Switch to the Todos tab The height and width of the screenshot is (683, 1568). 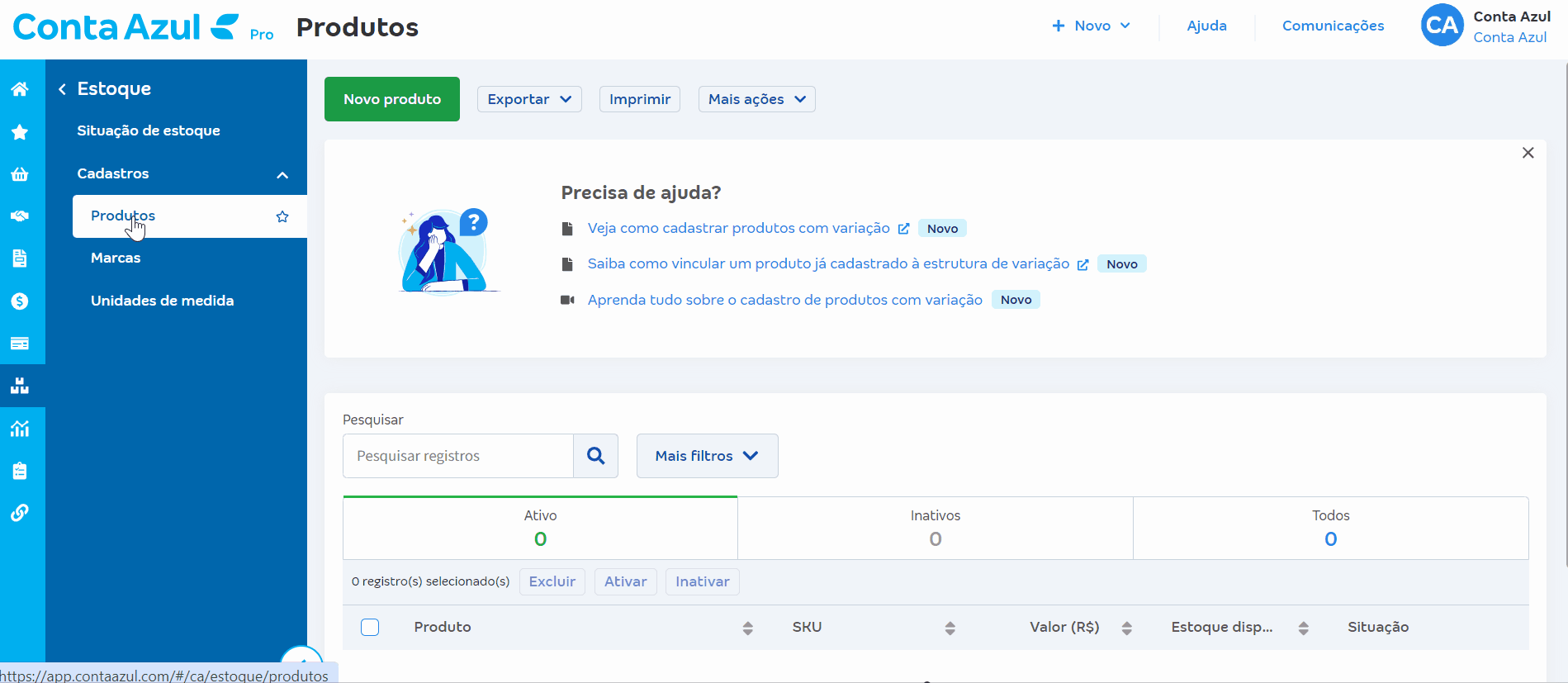[1331, 528]
